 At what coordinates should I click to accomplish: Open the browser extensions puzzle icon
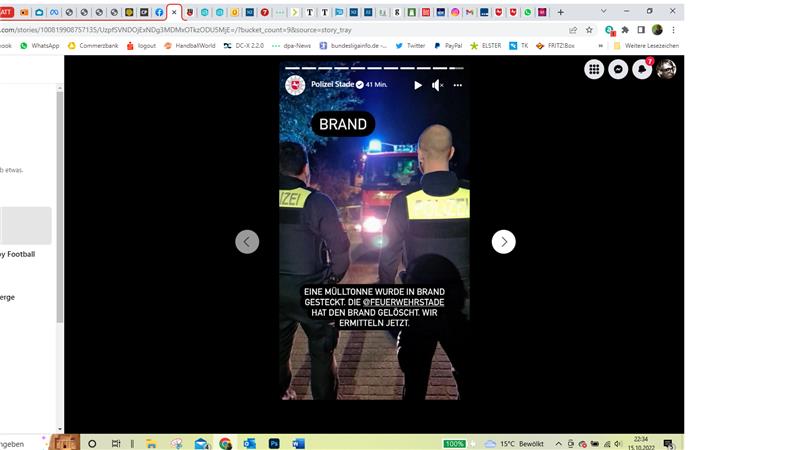point(625,30)
